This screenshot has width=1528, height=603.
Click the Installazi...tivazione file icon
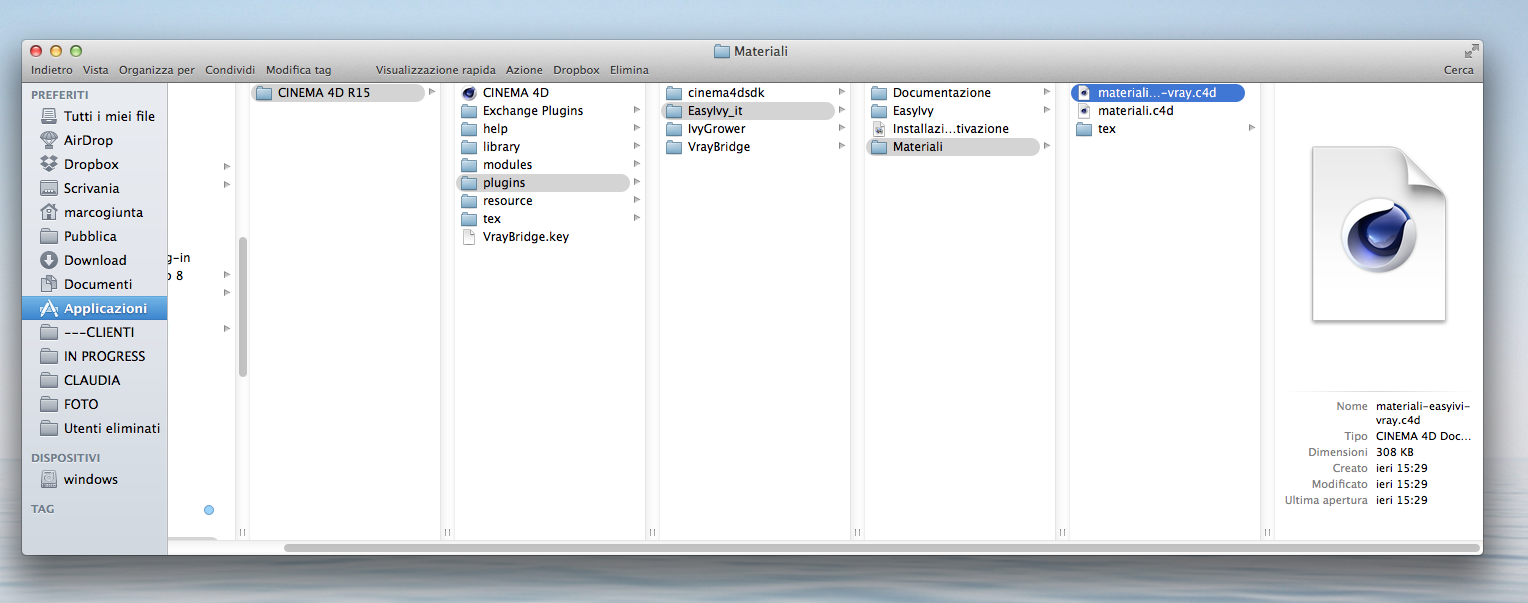click(879, 128)
